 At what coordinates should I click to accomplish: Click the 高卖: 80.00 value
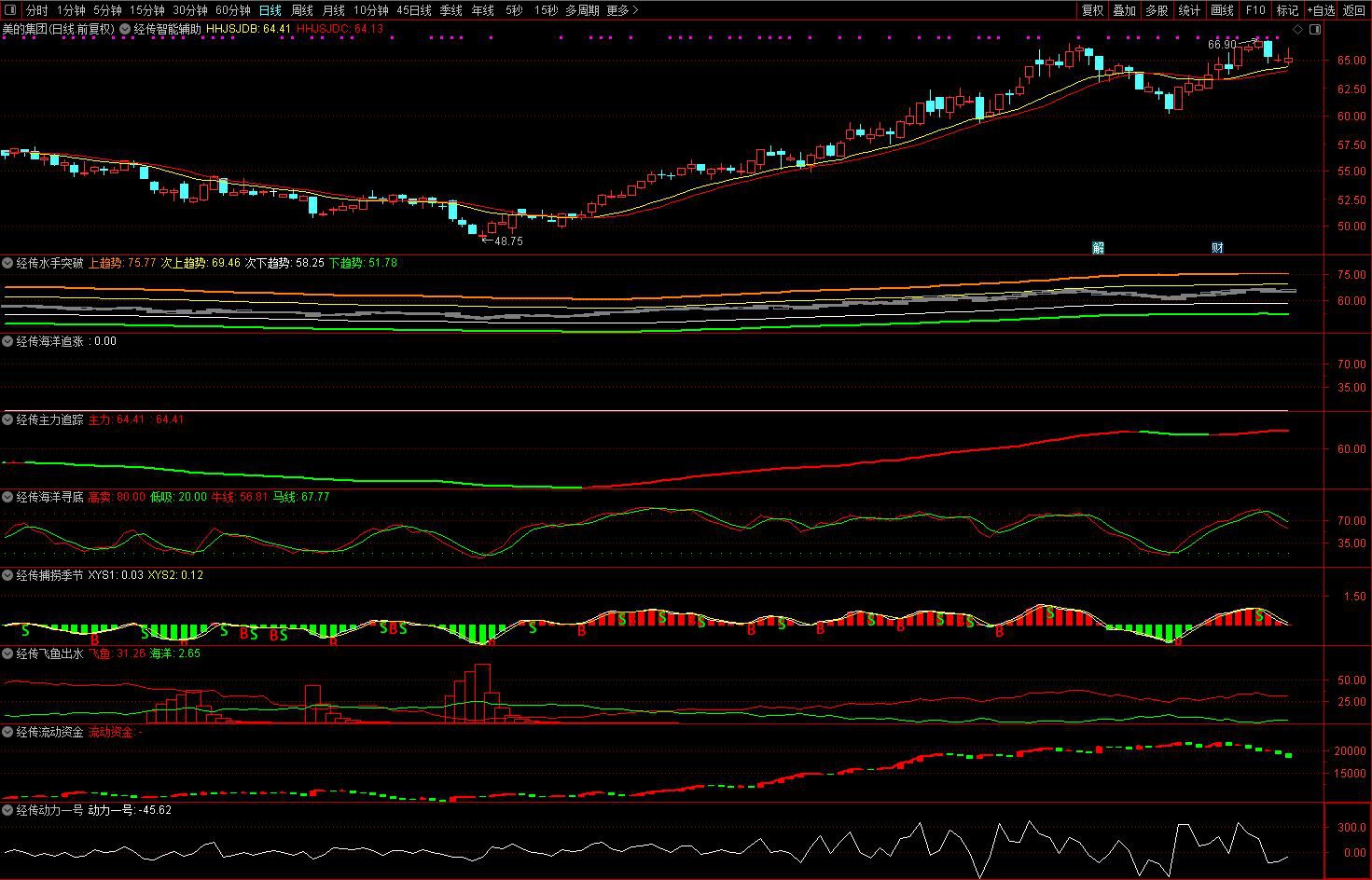click(x=117, y=497)
